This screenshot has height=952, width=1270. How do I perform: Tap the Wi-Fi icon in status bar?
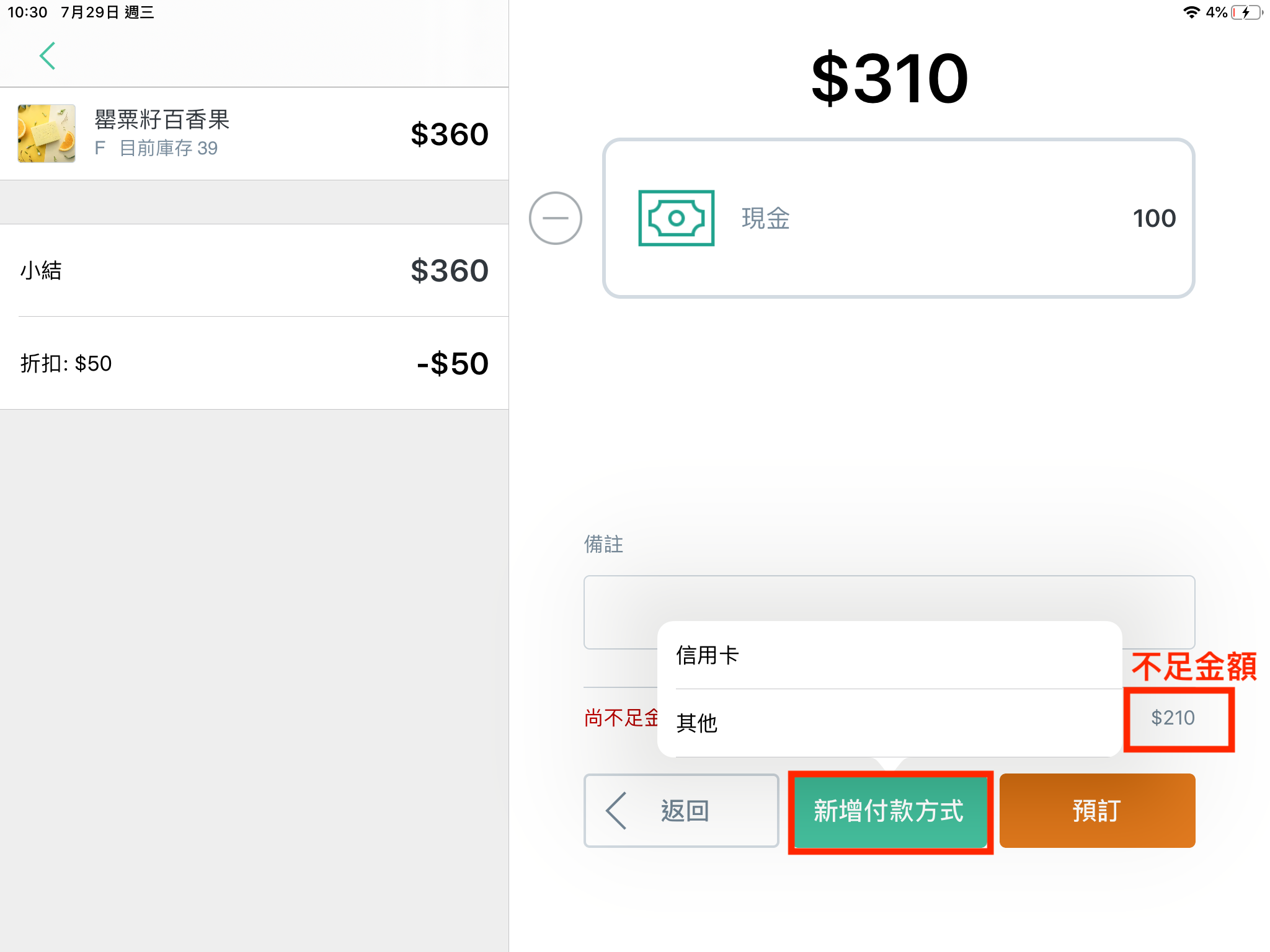point(1191,12)
